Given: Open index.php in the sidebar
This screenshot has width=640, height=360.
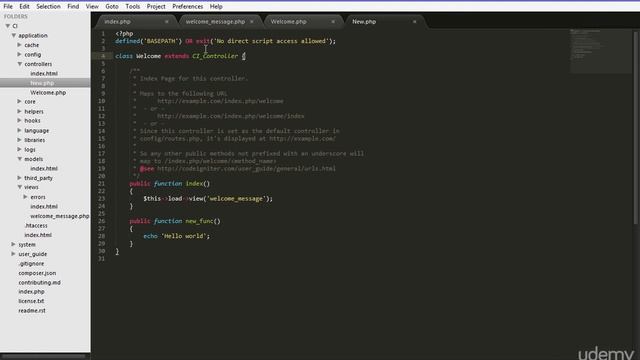Looking at the screenshot, I should (31, 292).
